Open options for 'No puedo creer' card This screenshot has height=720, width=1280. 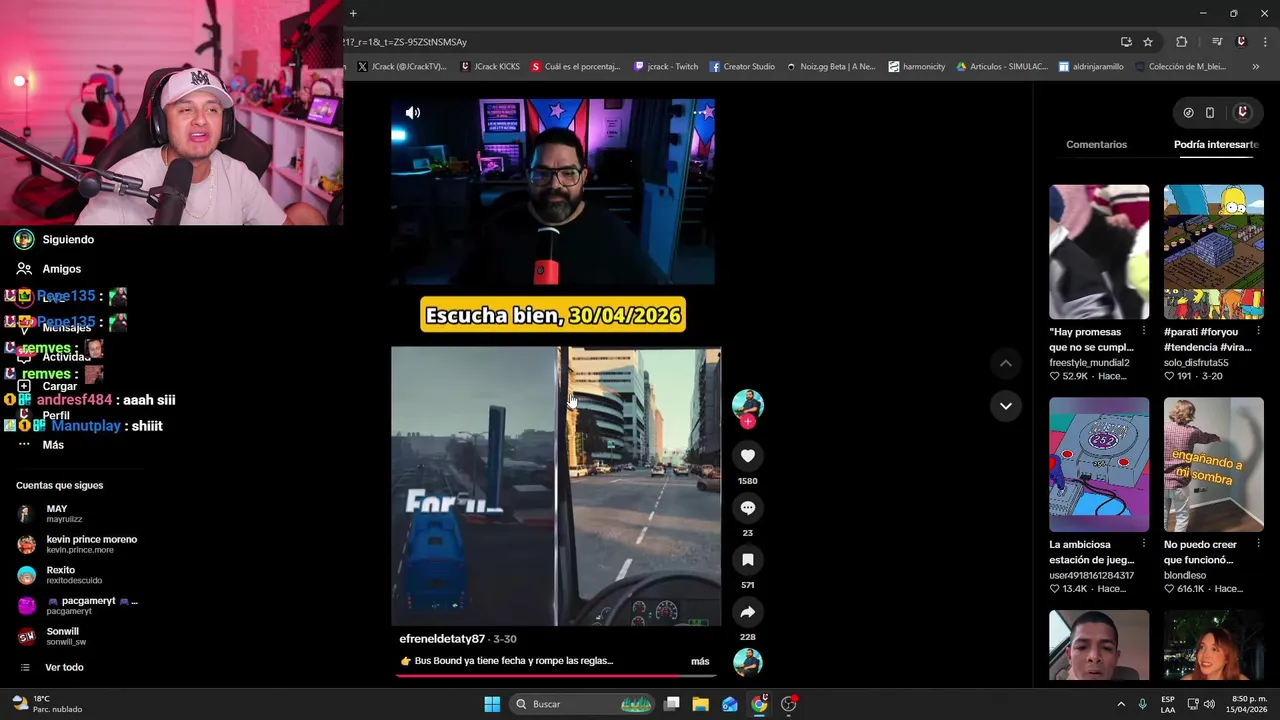point(1258,544)
